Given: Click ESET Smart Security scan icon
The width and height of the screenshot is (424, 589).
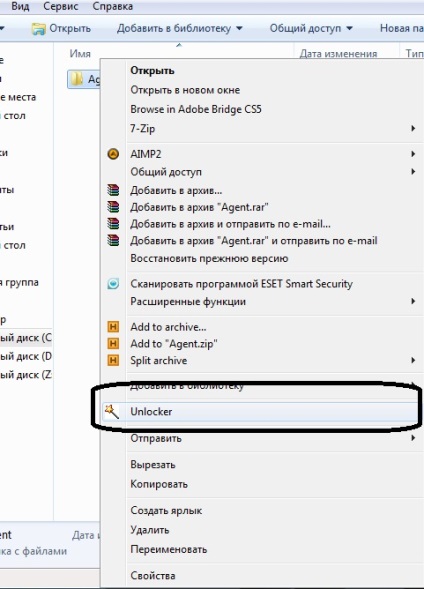Looking at the screenshot, I should (113, 284).
